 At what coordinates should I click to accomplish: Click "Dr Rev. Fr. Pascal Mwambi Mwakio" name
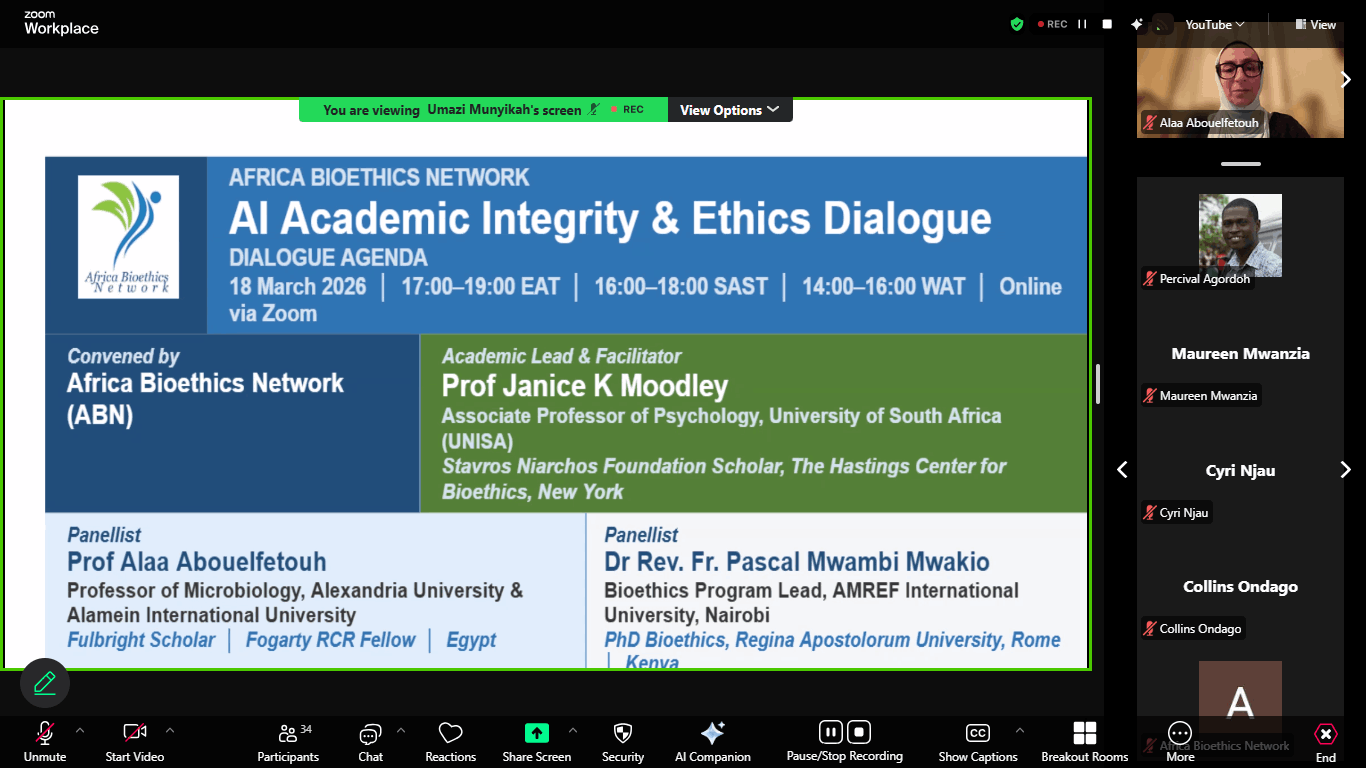(797, 562)
